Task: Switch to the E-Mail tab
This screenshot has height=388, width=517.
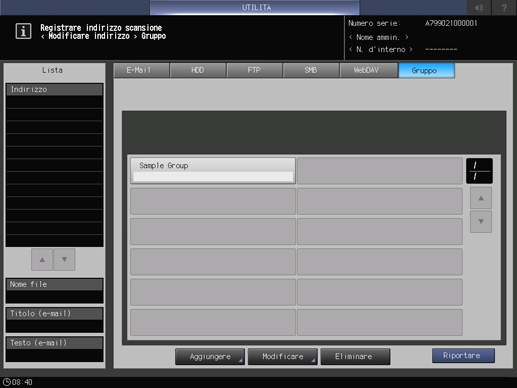Action: tap(141, 70)
